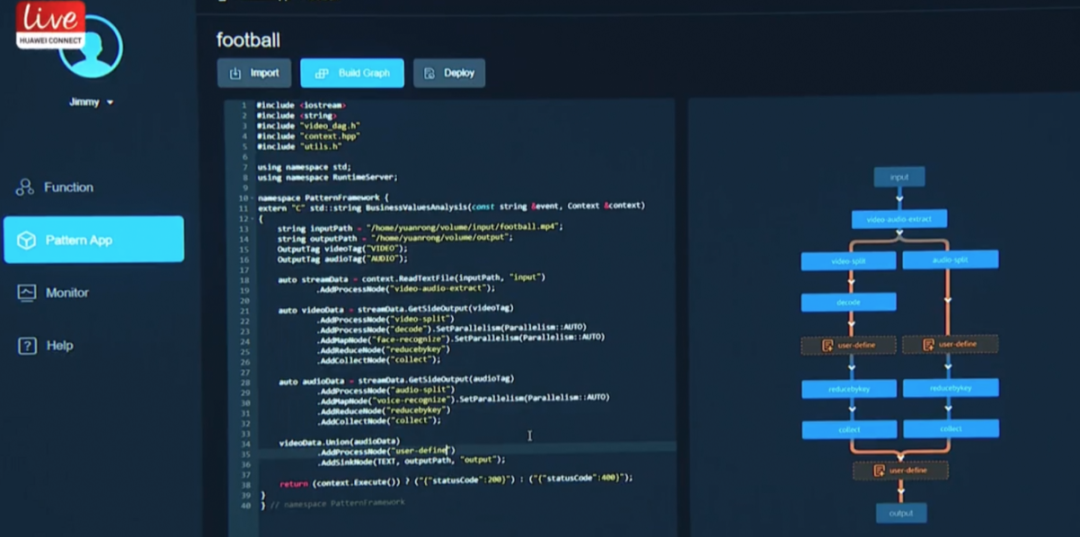Image resolution: width=1080 pixels, height=537 pixels.
Task: Click the audio-split node
Action: (x=950, y=260)
